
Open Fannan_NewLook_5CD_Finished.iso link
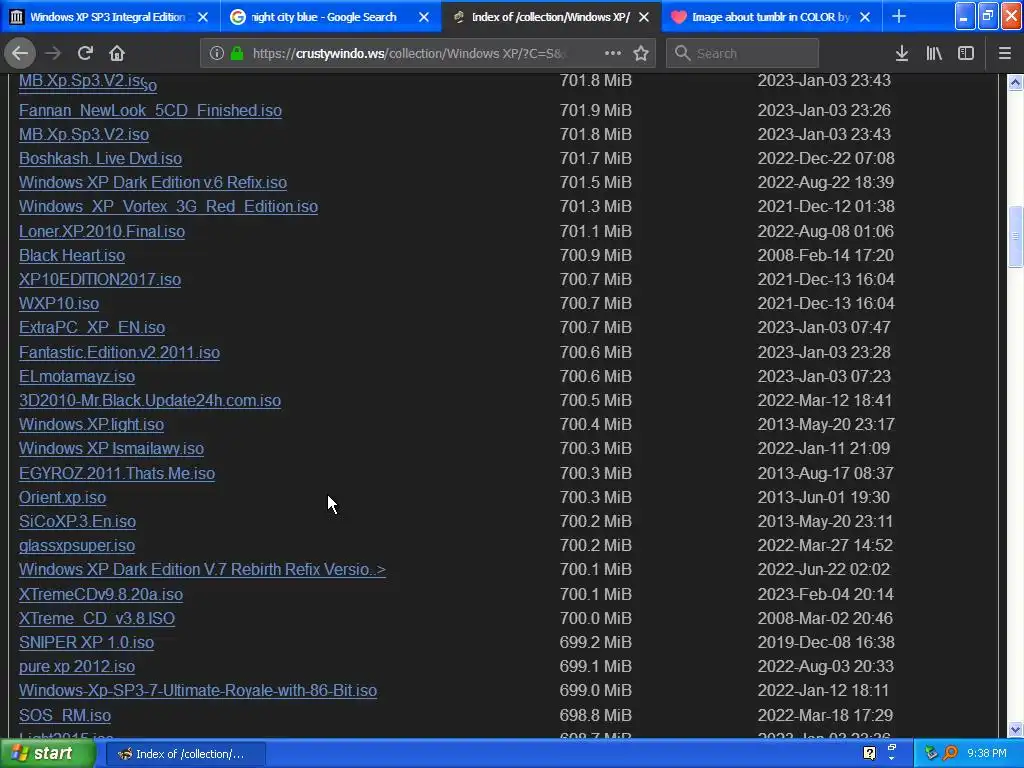coord(150,110)
